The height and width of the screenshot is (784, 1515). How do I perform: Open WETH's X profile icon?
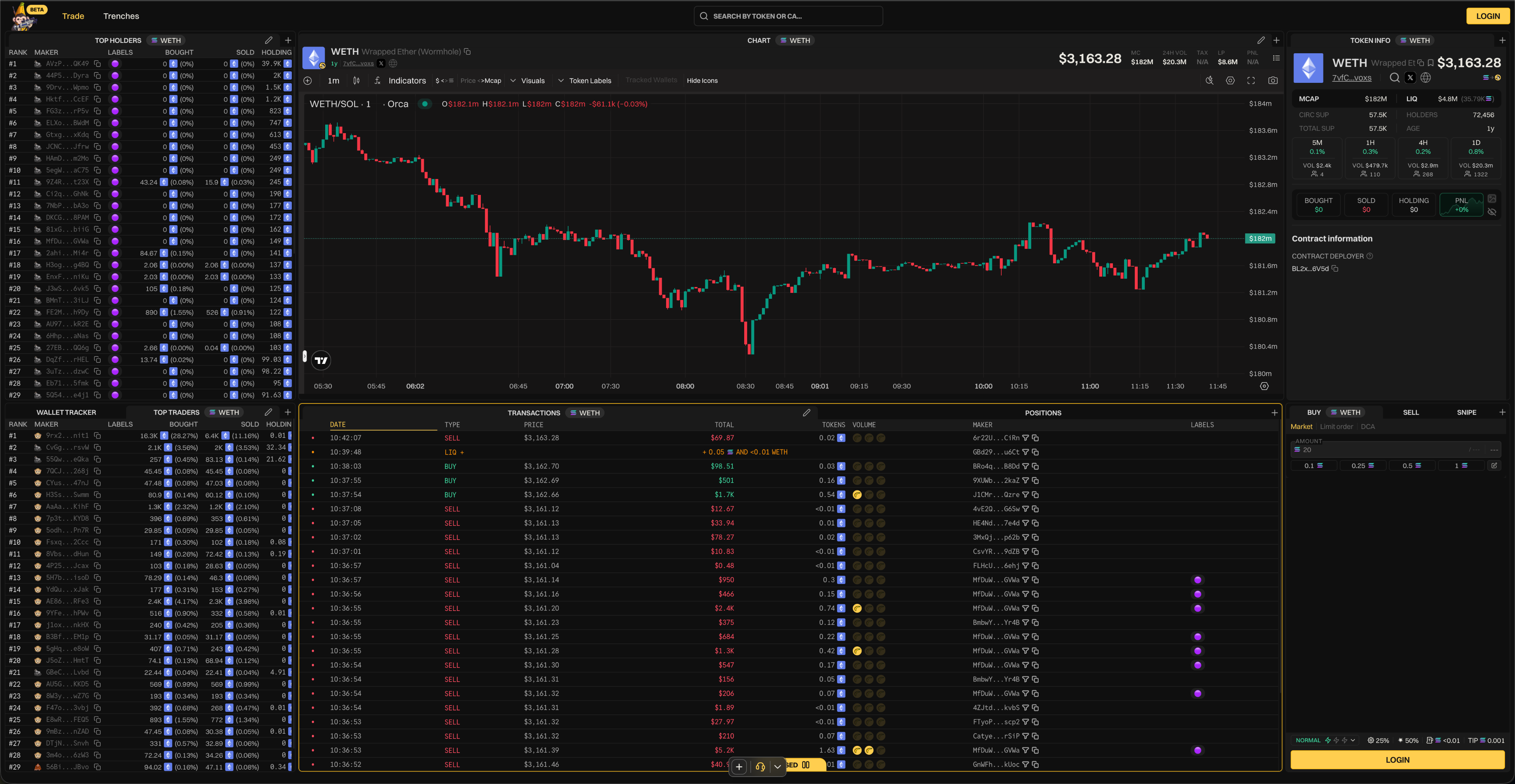(x=1410, y=78)
